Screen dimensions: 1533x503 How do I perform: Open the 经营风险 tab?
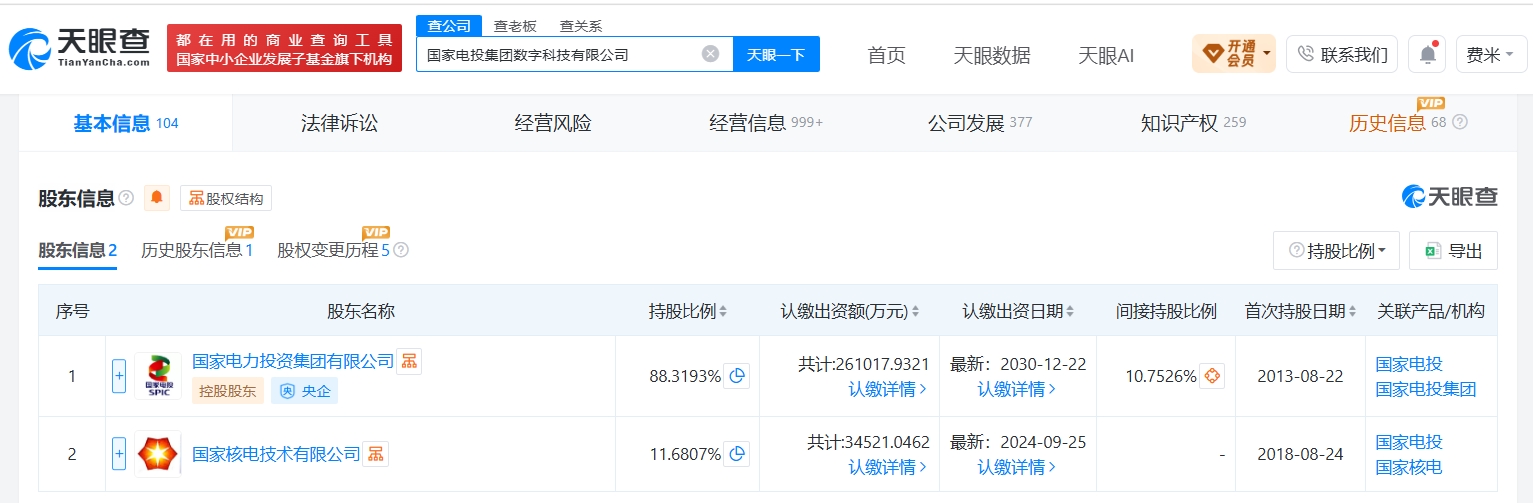click(x=553, y=123)
